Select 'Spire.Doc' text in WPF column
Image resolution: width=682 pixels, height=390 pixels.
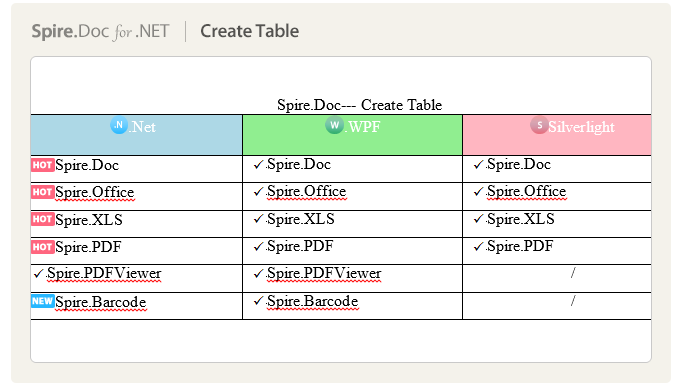[299, 164]
